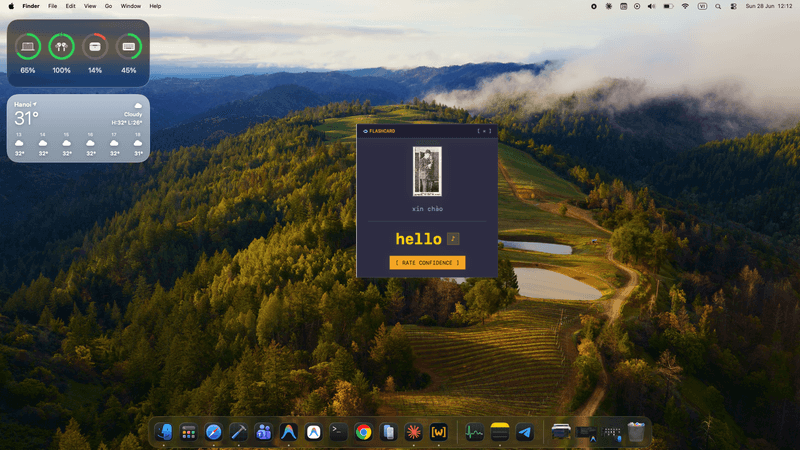Click the flashcard photo thumbnail
This screenshot has width=800, height=450.
coord(427,171)
